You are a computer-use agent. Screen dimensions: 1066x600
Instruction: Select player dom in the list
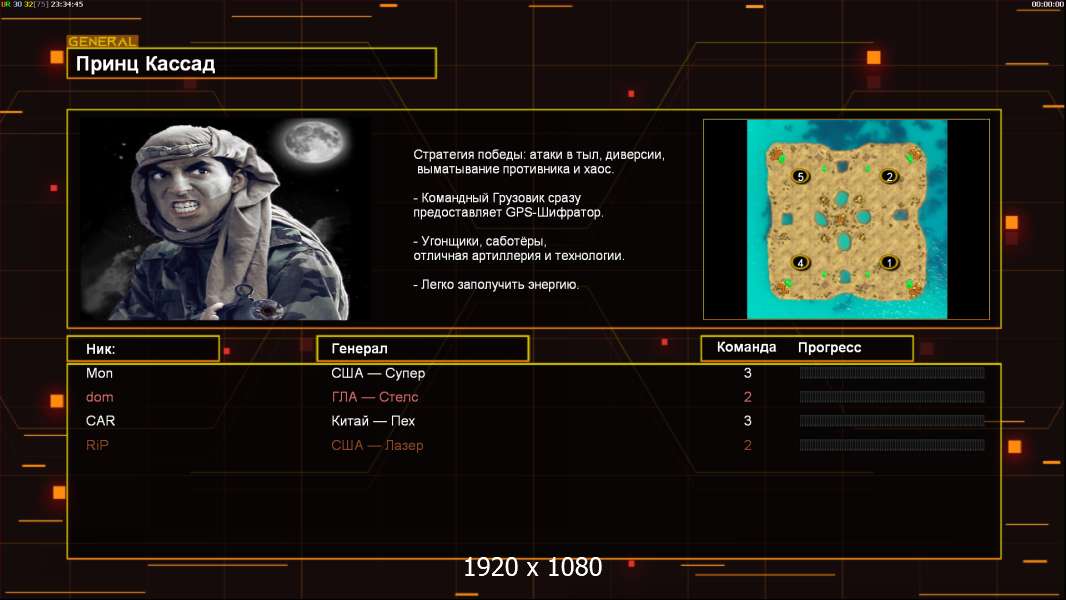click(99, 397)
